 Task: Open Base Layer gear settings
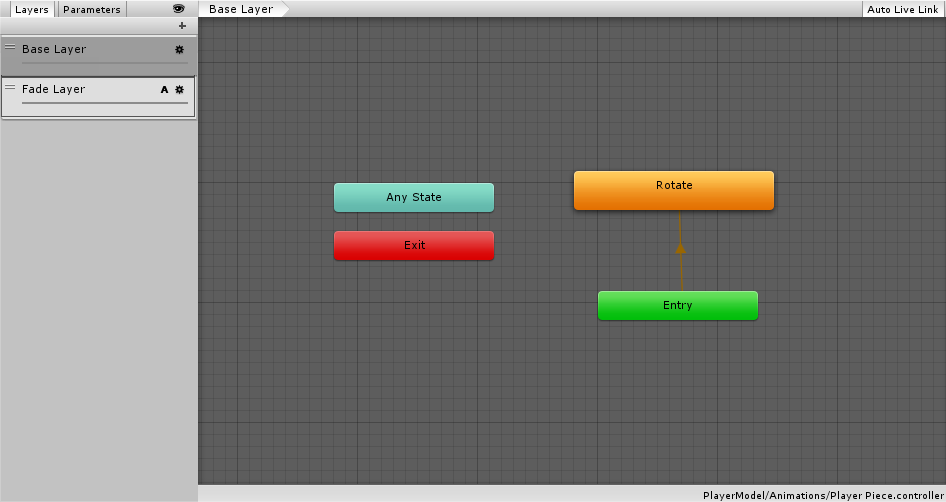179,49
